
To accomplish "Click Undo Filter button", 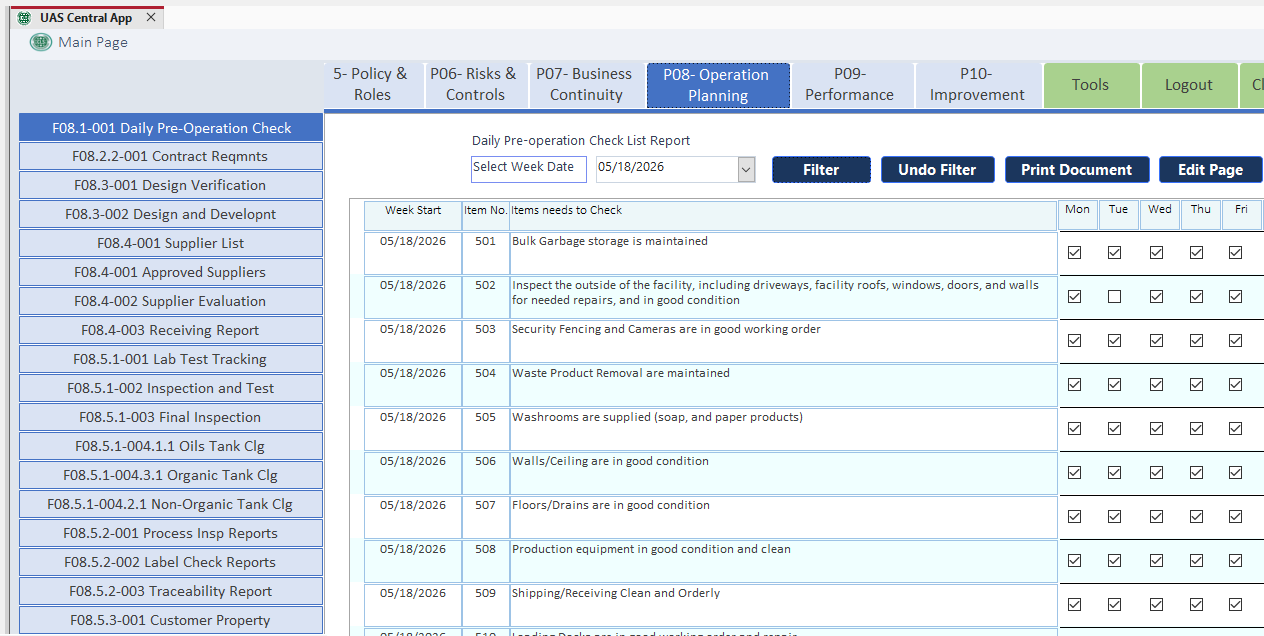I will [x=937, y=170].
